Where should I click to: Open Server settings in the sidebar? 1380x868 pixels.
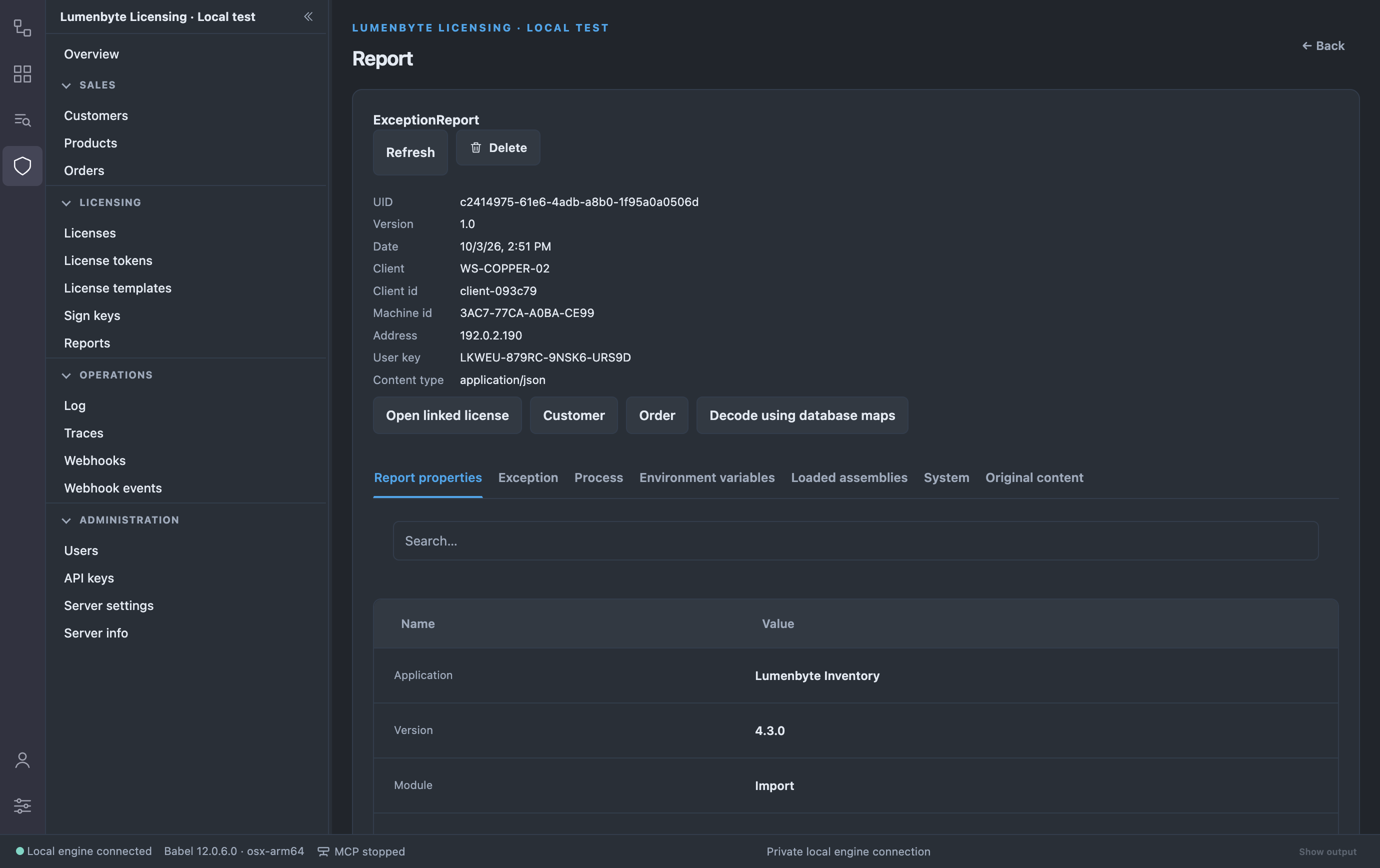click(108, 605)
